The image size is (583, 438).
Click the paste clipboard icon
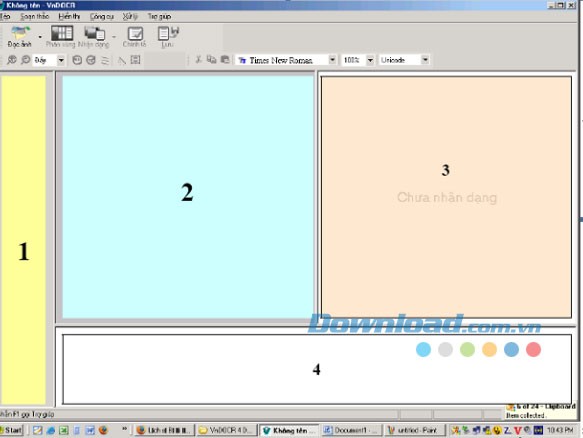(x=225, y=59)
